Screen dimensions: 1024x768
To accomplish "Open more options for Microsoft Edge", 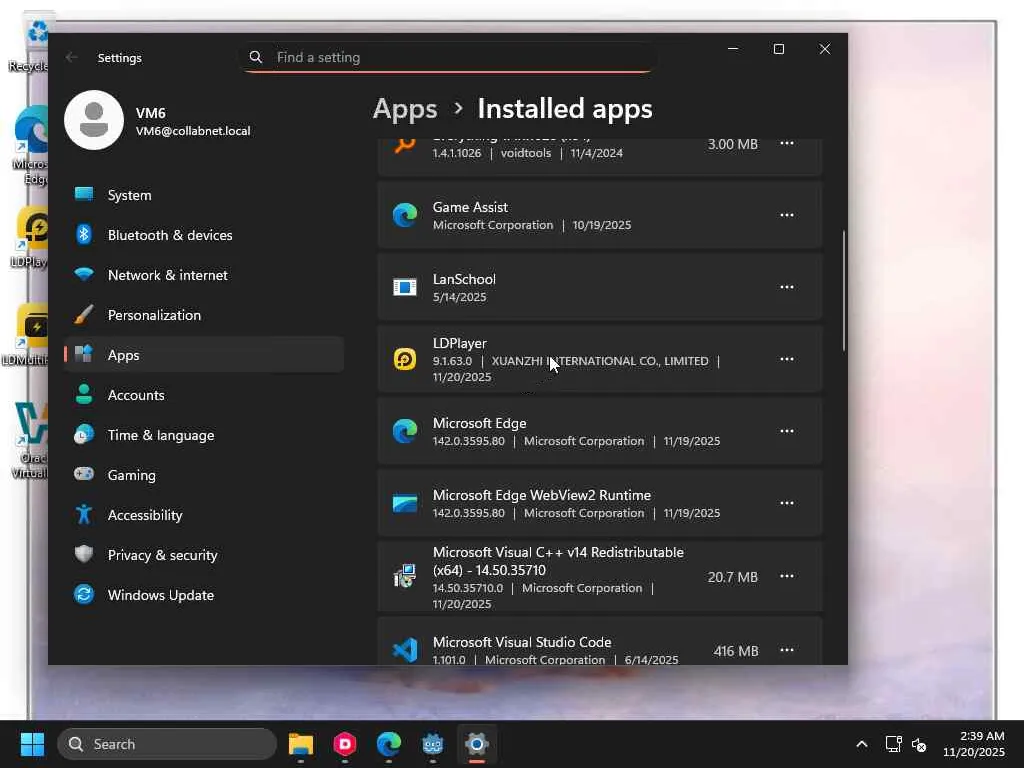I will [787, 431].
